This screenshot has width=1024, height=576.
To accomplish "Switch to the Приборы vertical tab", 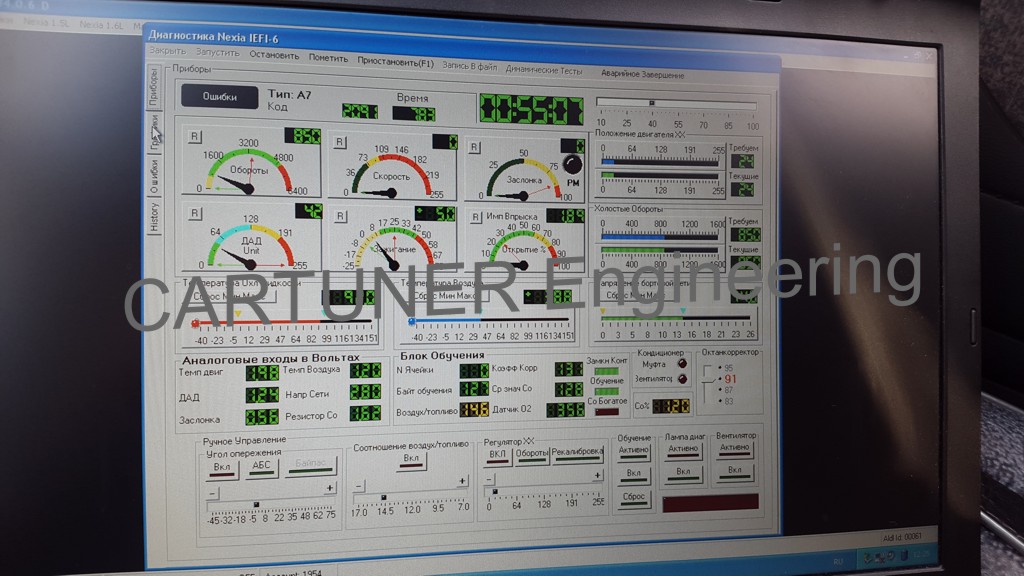I will pyautogui.click(x=153, y=87).
